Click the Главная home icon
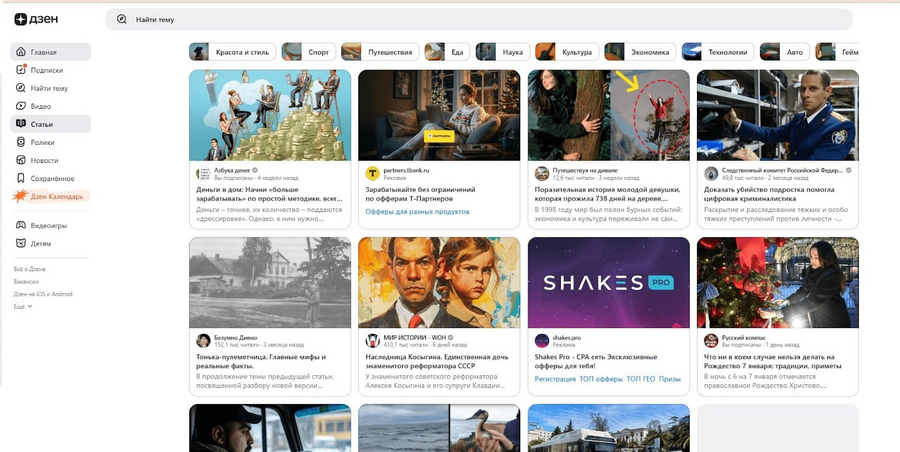The width and height of the screenshot is (900, 452). [21, 52]
